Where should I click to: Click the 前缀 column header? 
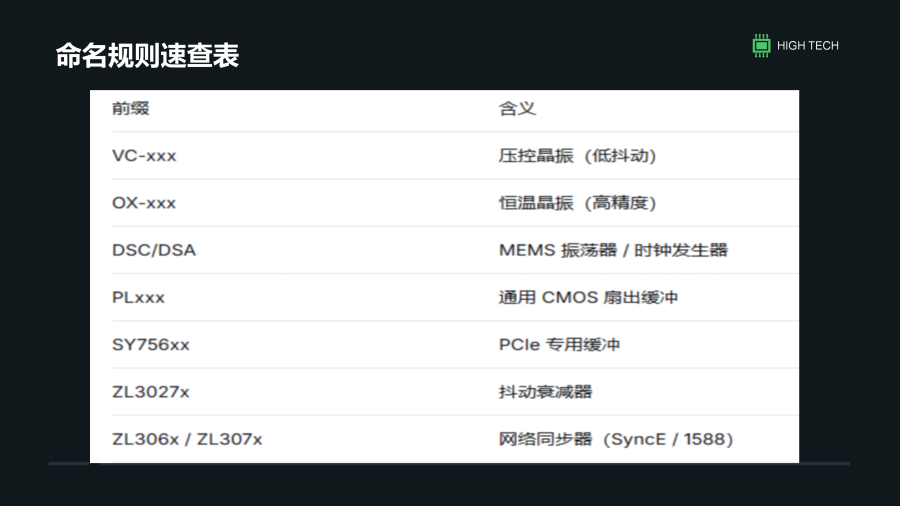130,108
